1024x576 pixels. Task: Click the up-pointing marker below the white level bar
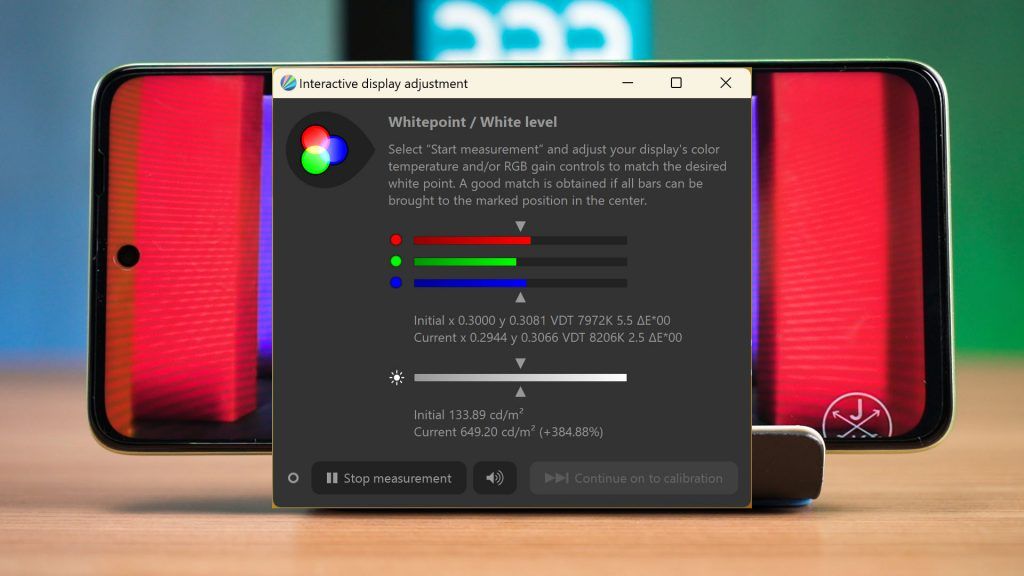point(520,392)
